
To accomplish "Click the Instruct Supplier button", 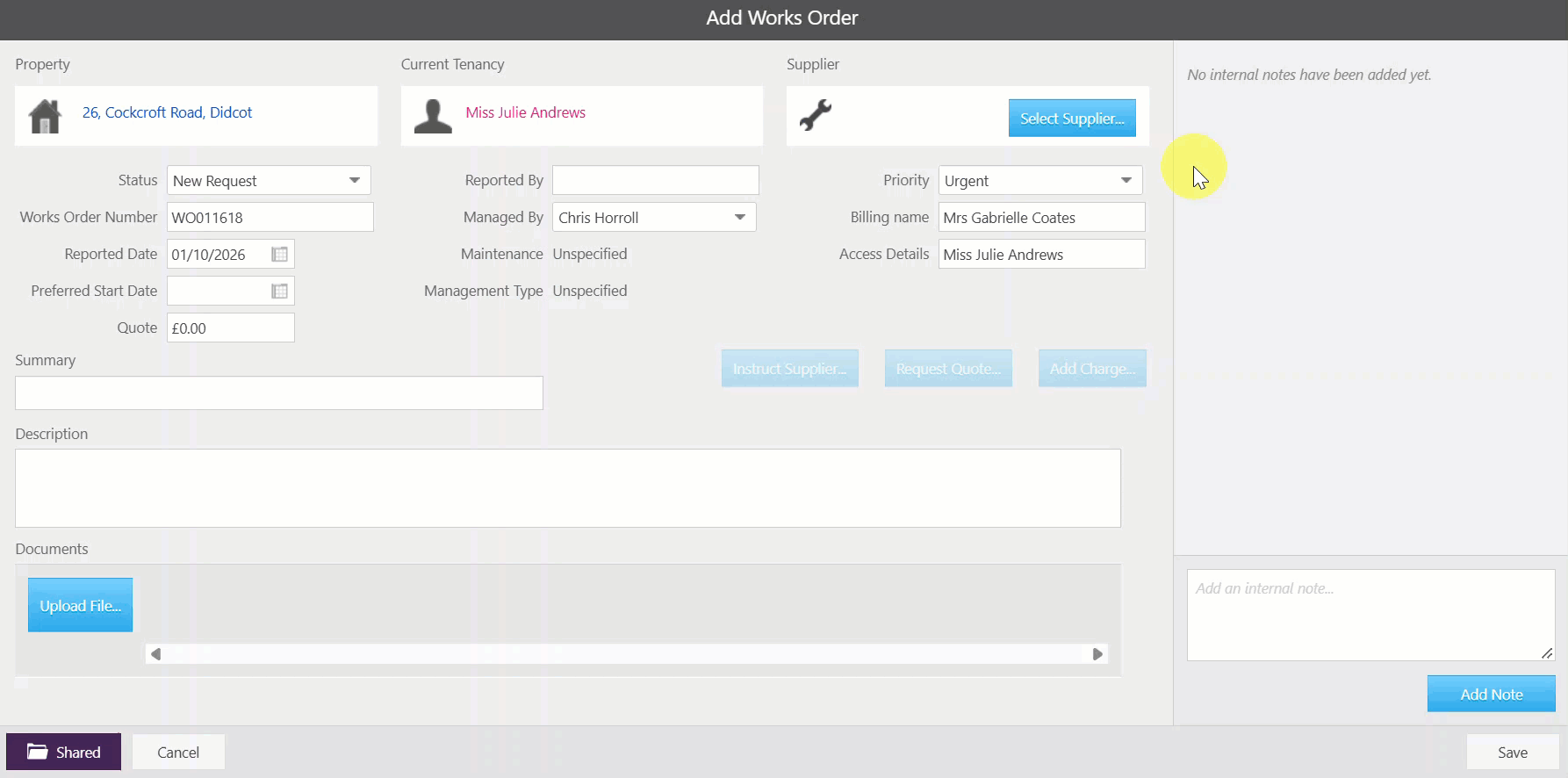I will click(790, 369).
